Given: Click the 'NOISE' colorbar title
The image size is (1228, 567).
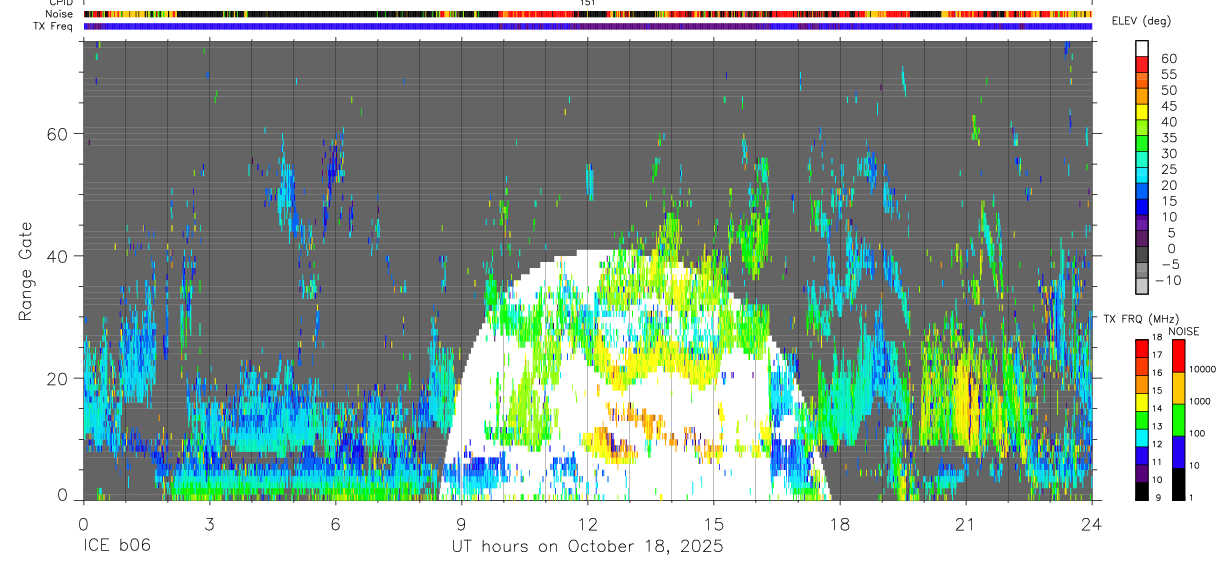Looking at the screenshot, I should pyautogui.click(x=1183, y=331).
